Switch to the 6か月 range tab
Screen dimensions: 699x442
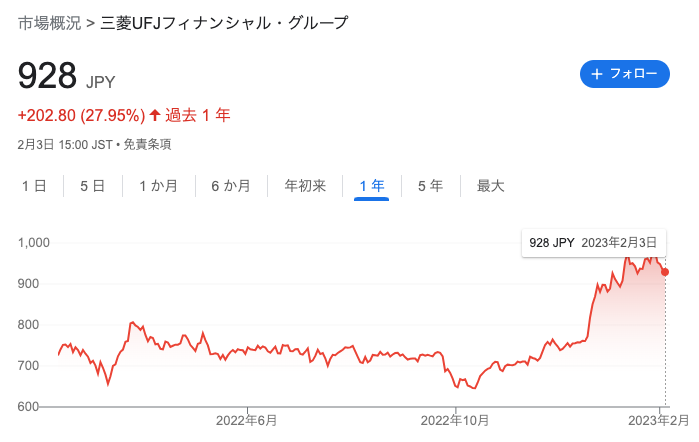[x=231, y=186]
